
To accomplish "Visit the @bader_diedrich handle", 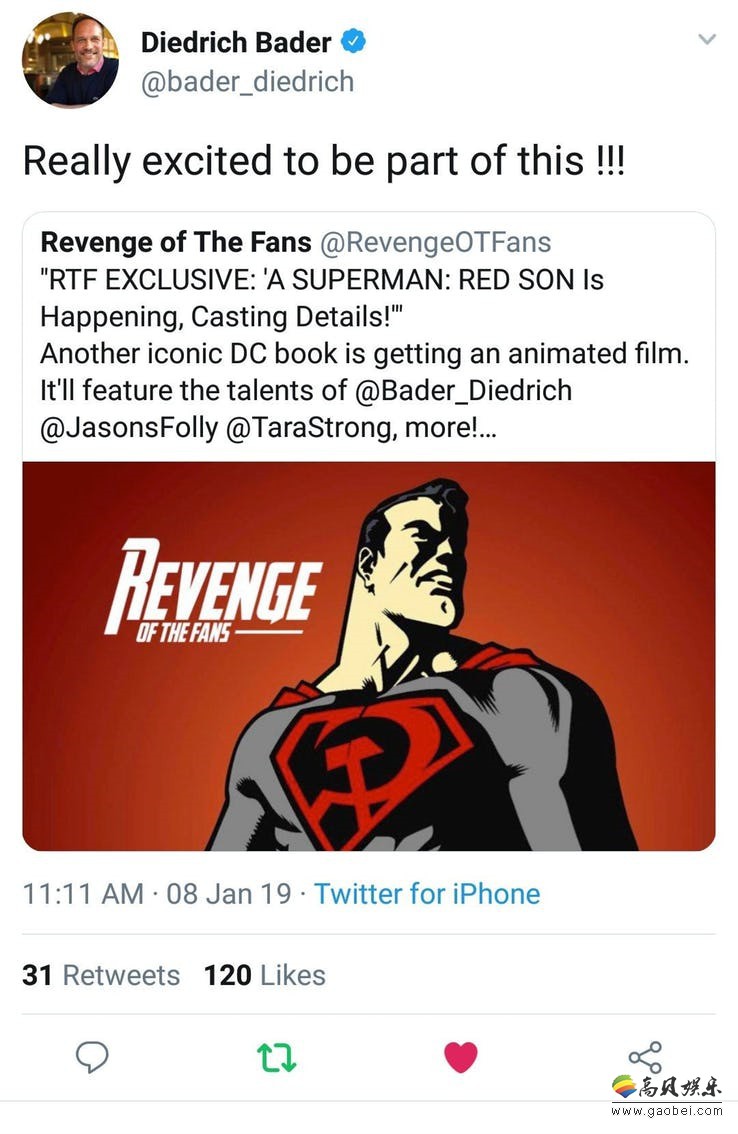I will pyautogui.click(x=247, y=81).
